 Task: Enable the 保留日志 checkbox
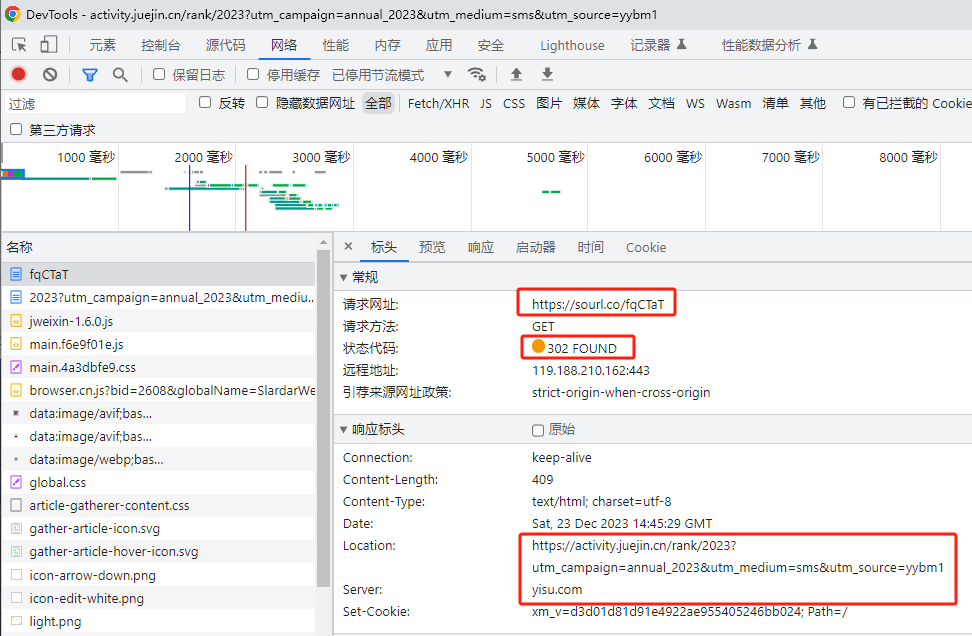point(159,74)
